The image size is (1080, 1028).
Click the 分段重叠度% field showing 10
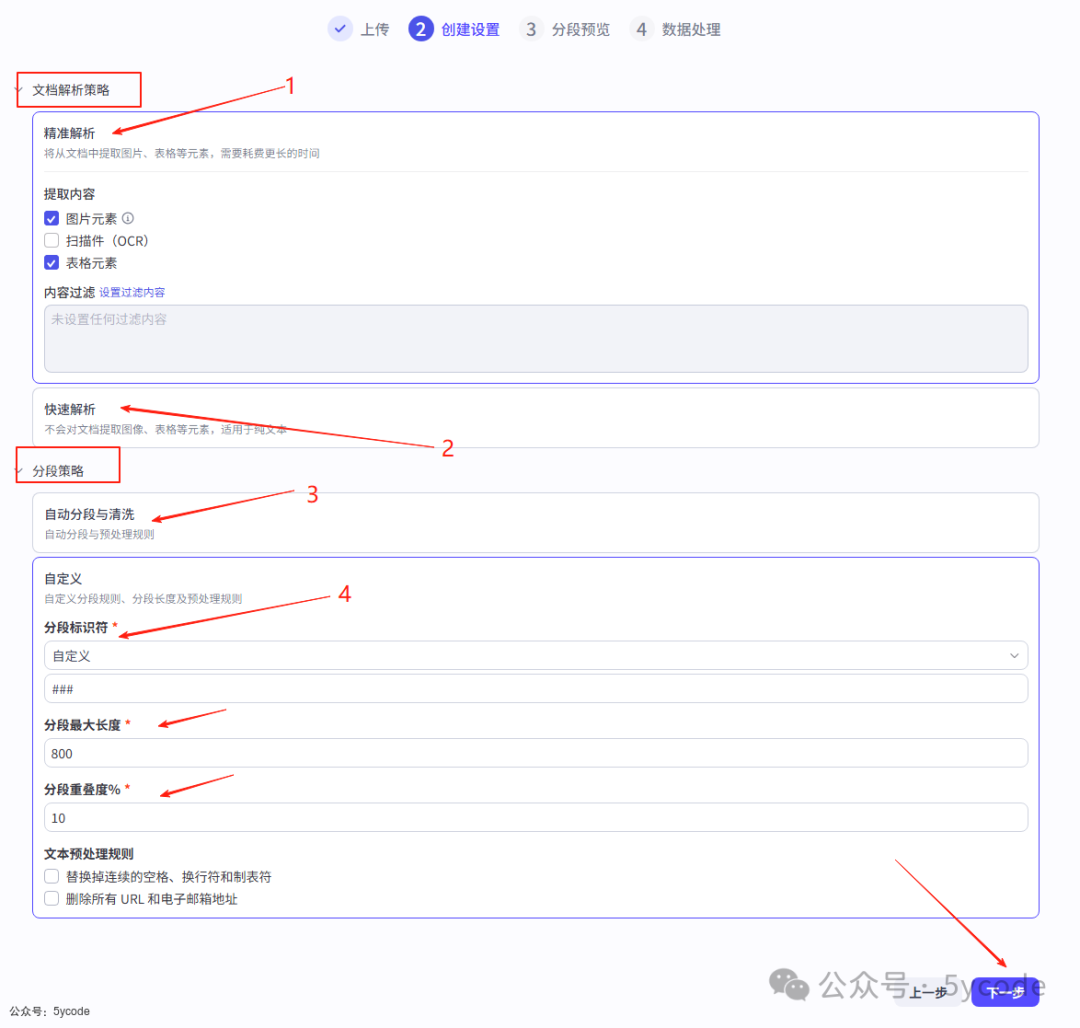point(535,817)
